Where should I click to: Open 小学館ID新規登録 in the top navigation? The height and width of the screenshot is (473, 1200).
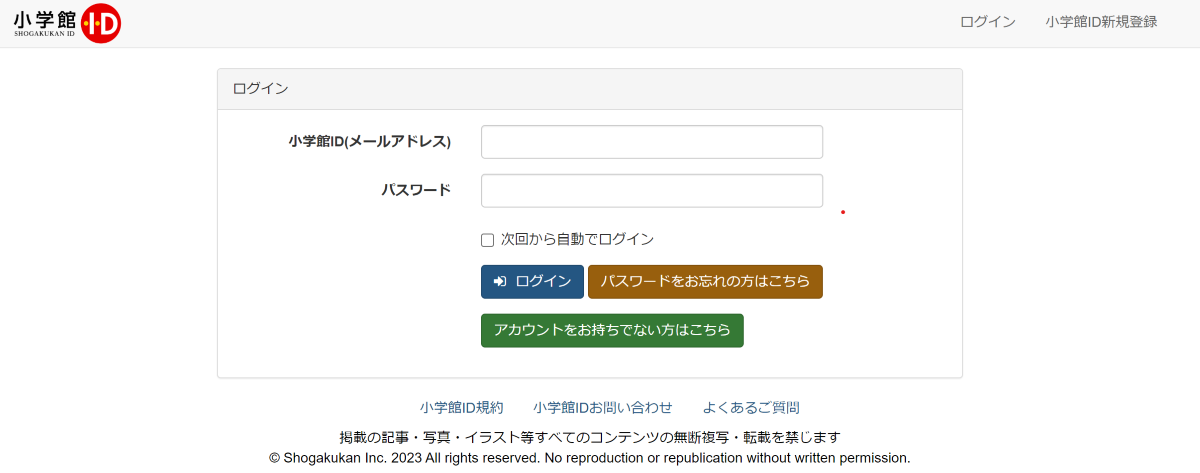(x=1101, y=22)
